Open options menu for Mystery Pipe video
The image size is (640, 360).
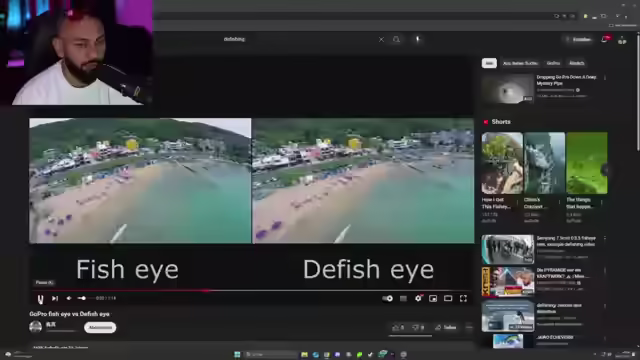pos(605,78)
